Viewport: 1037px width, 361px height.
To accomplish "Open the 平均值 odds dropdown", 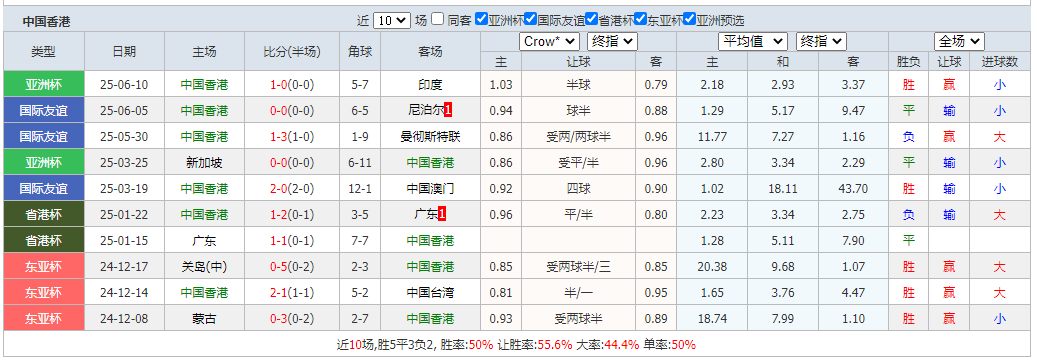I will [753, 42].
